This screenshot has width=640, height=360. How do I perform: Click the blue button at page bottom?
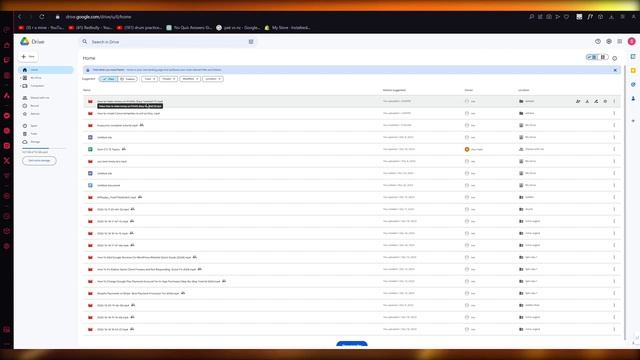[x=352, y=344]
